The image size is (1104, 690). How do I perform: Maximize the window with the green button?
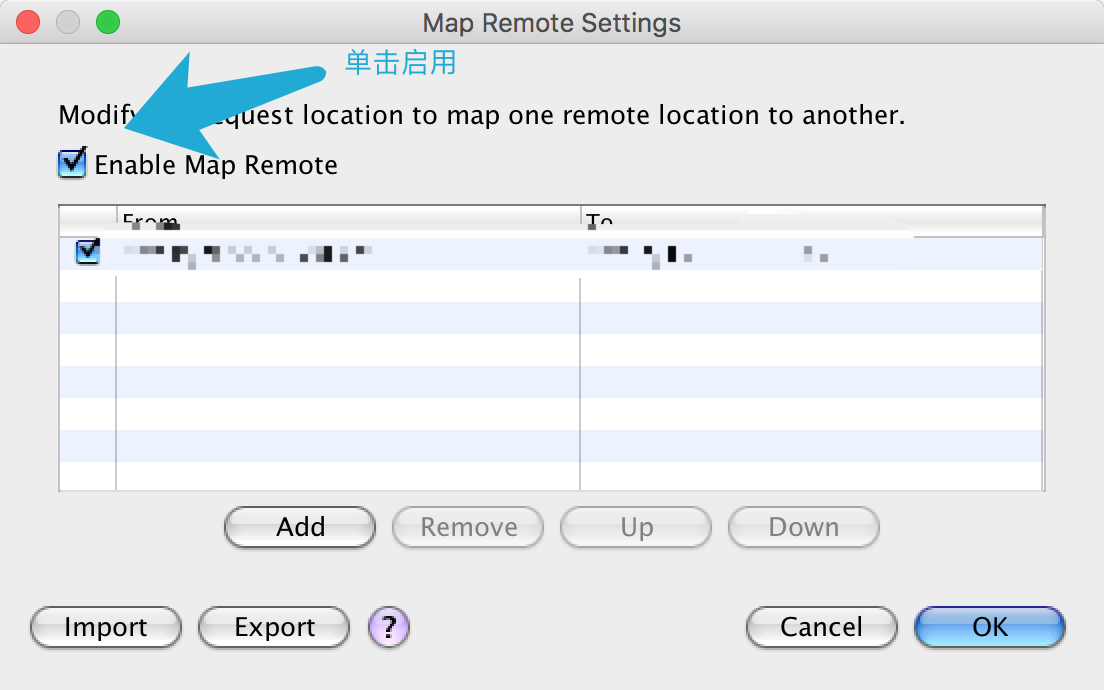(107, 22)
